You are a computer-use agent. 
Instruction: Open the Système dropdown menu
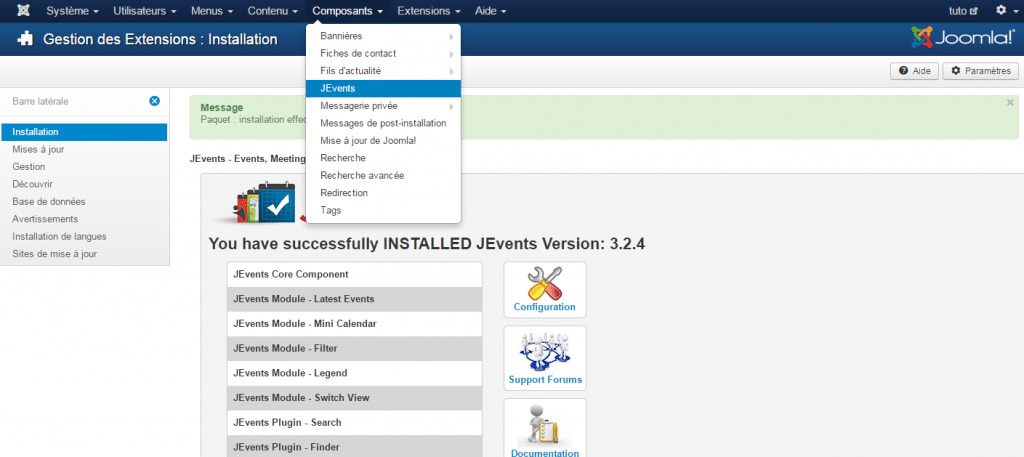point(72,11)
